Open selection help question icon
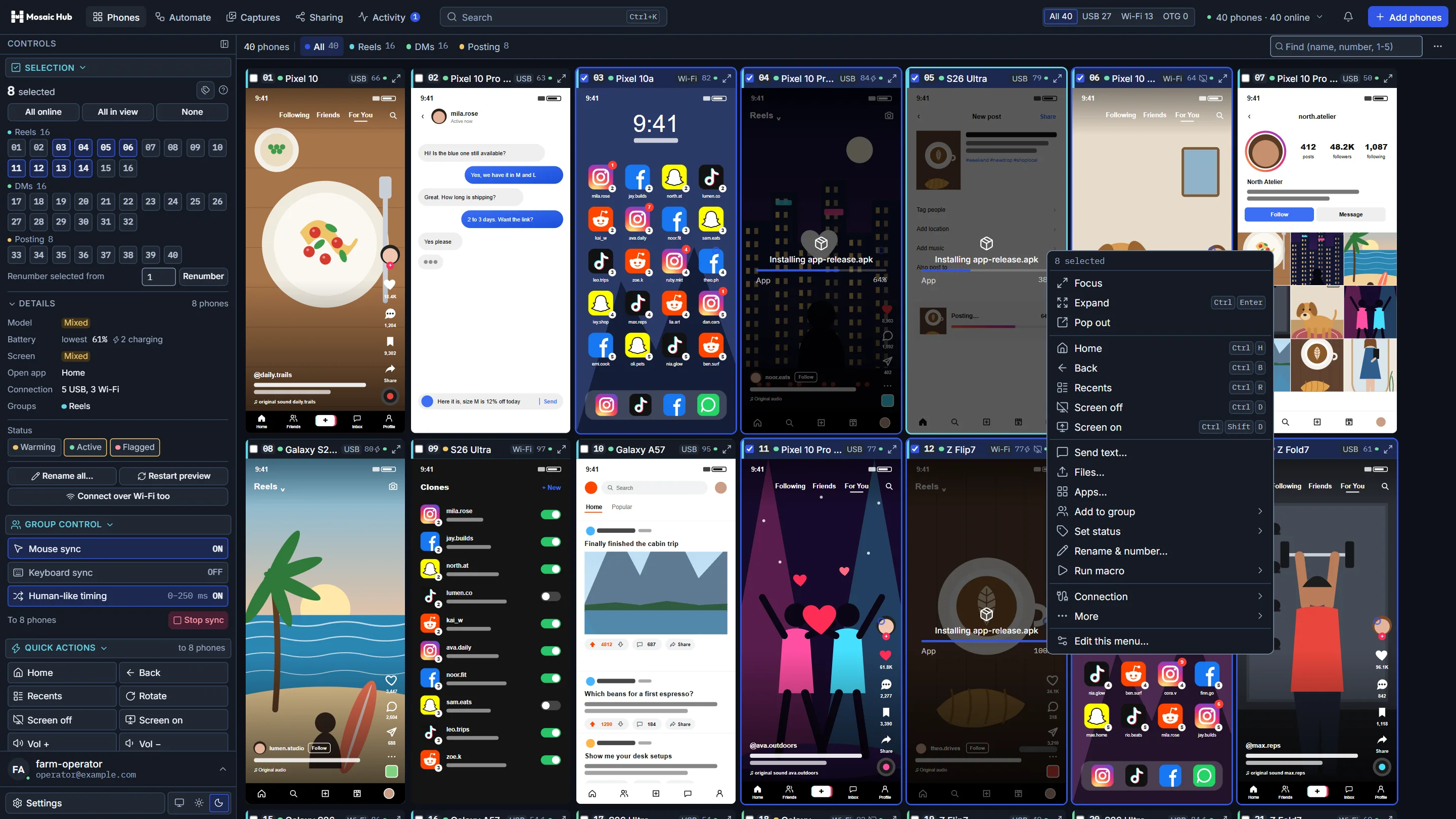This screenshot has width=1456, height=819. point(223,90)
